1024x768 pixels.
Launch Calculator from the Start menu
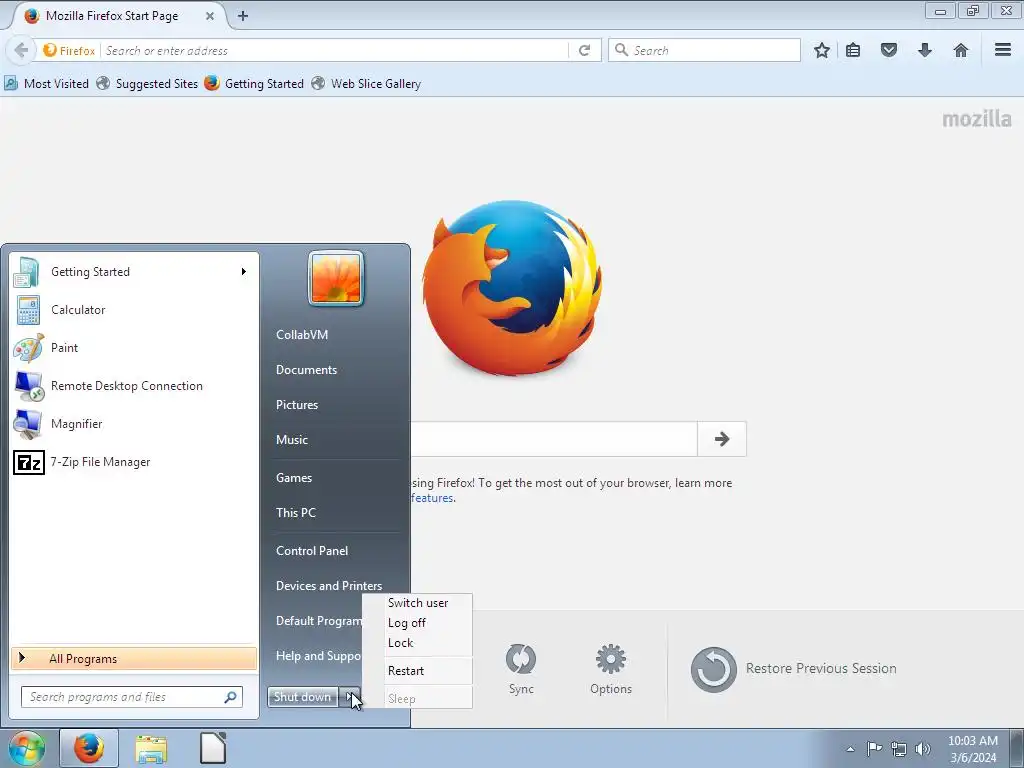(x=135, y=310)
